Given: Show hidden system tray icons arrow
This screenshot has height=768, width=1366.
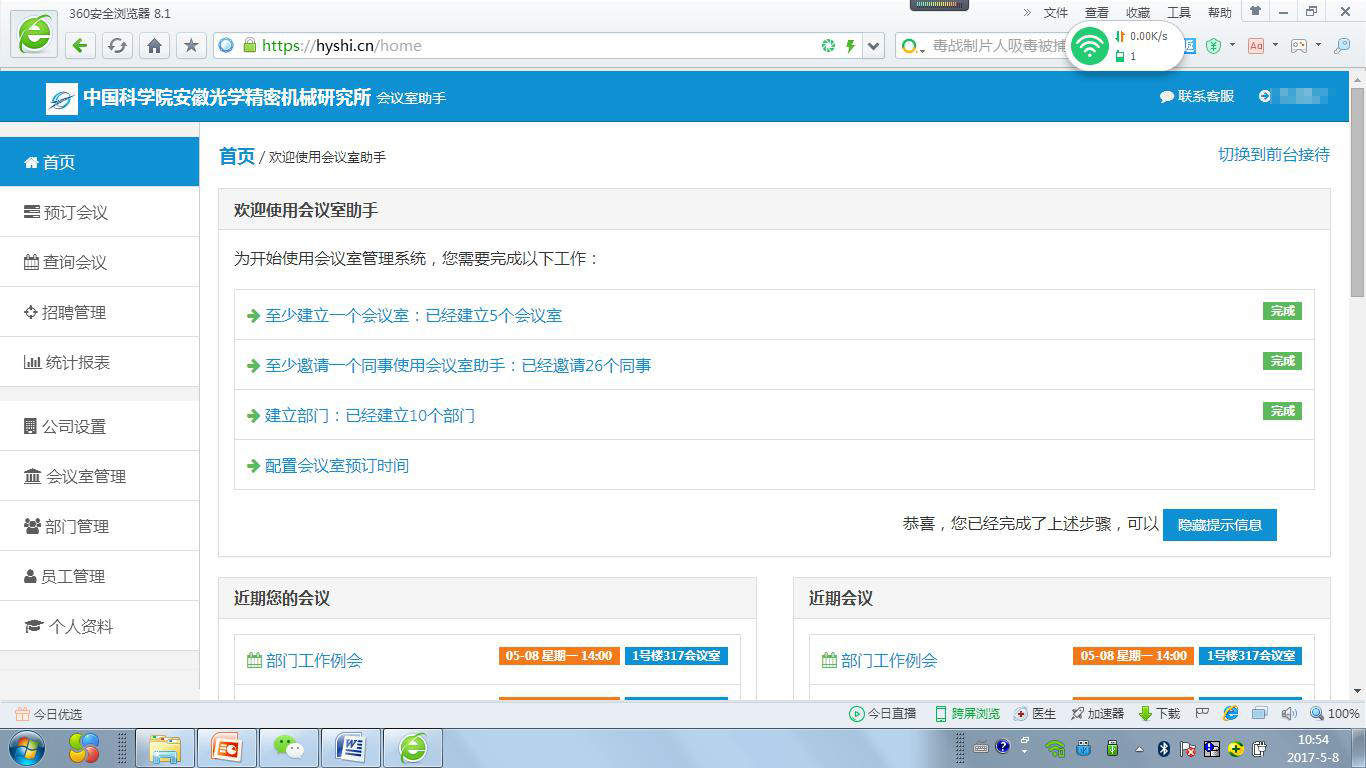Looking at the screenshot, I should tap(1139, 748).
